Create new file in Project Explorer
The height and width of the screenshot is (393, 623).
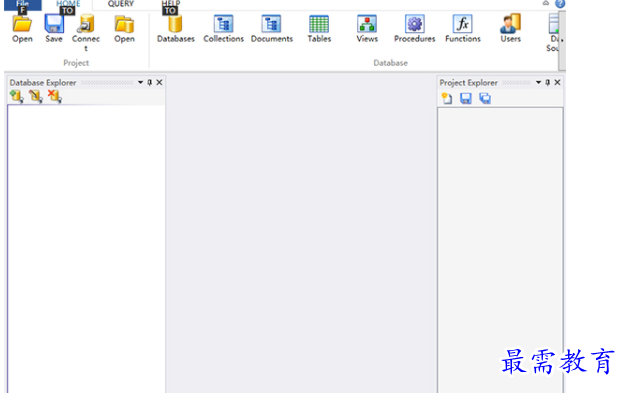pyautogui.click(x=447, y=98)
